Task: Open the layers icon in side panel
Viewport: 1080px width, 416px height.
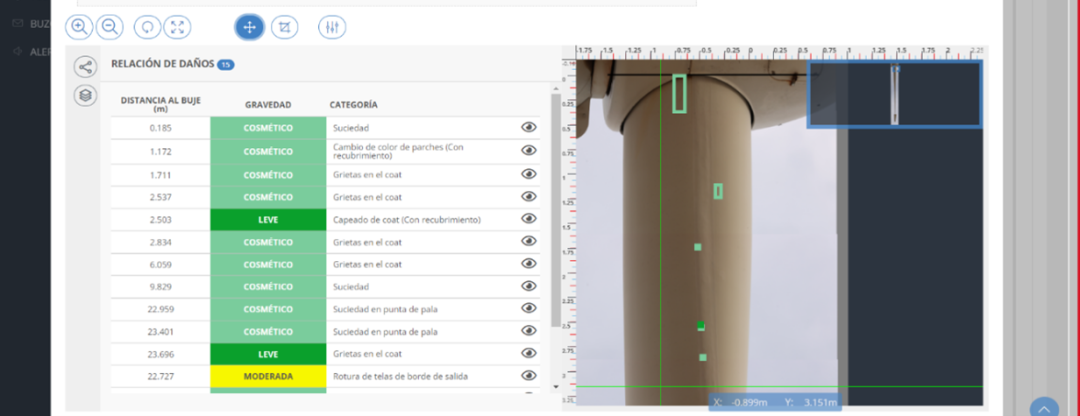Action: 86,95
